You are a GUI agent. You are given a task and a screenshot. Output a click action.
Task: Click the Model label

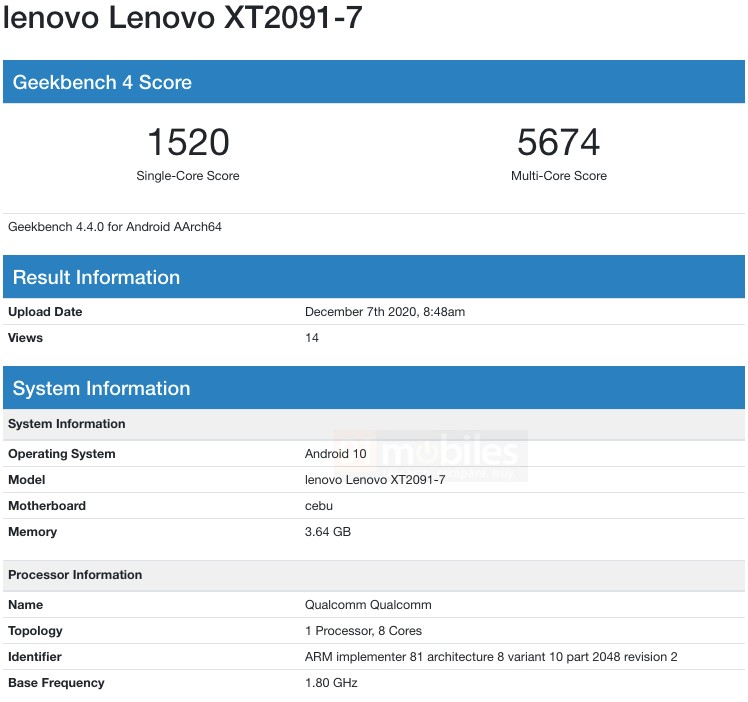pos(27,480)
